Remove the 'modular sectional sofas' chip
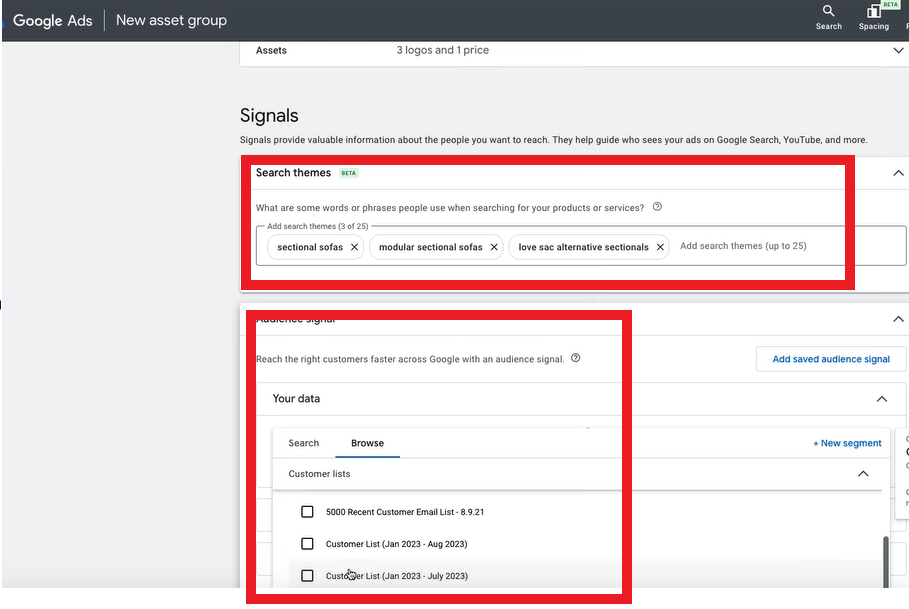The image size is (909, 609). [494, 247]
